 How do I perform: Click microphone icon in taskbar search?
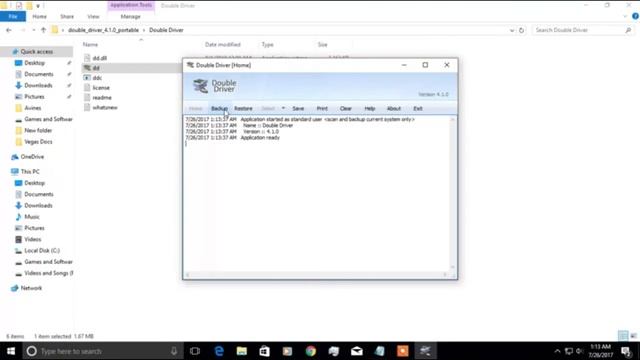pos(174,351)
